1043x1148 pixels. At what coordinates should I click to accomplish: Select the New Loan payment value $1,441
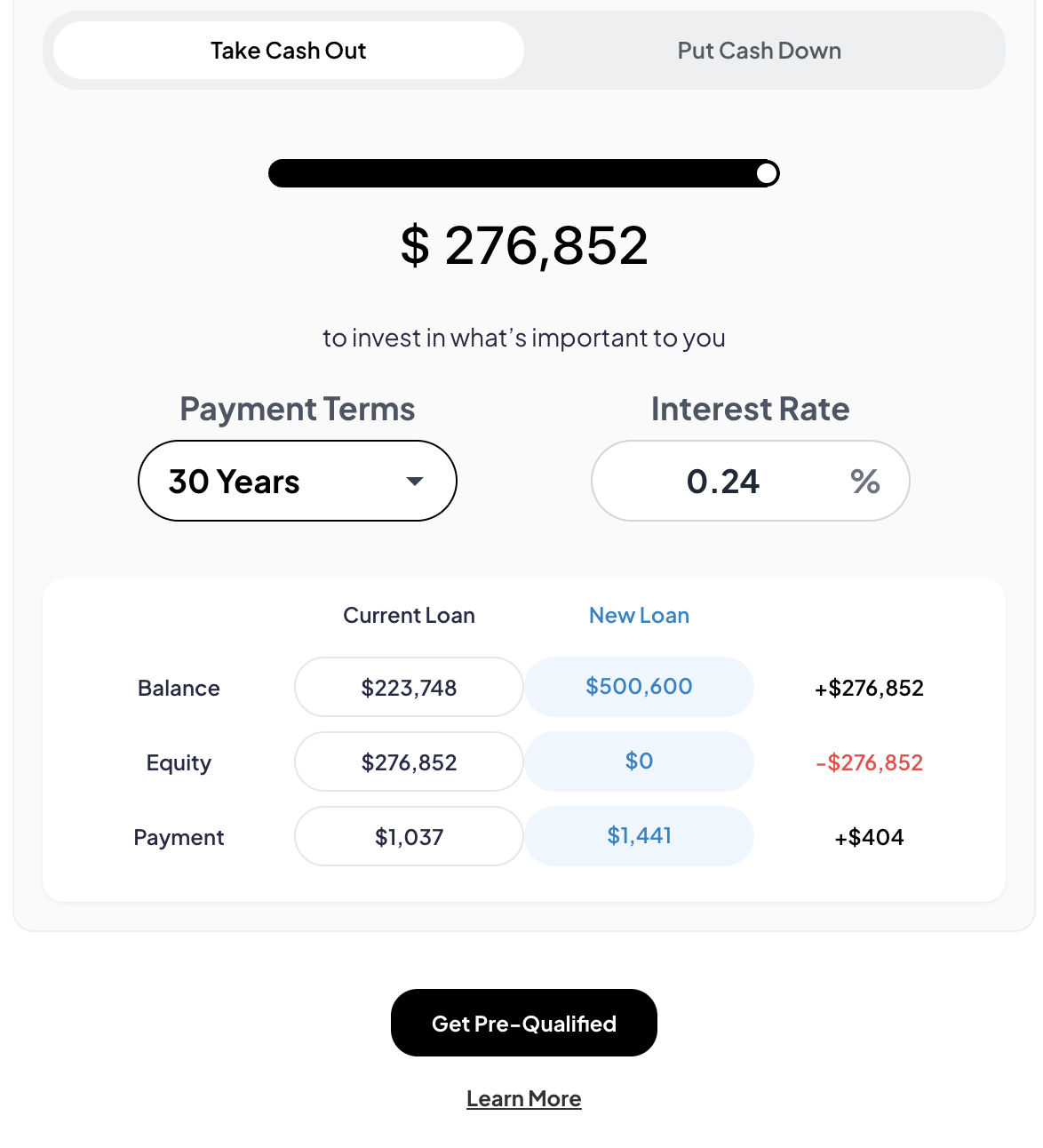639,836
